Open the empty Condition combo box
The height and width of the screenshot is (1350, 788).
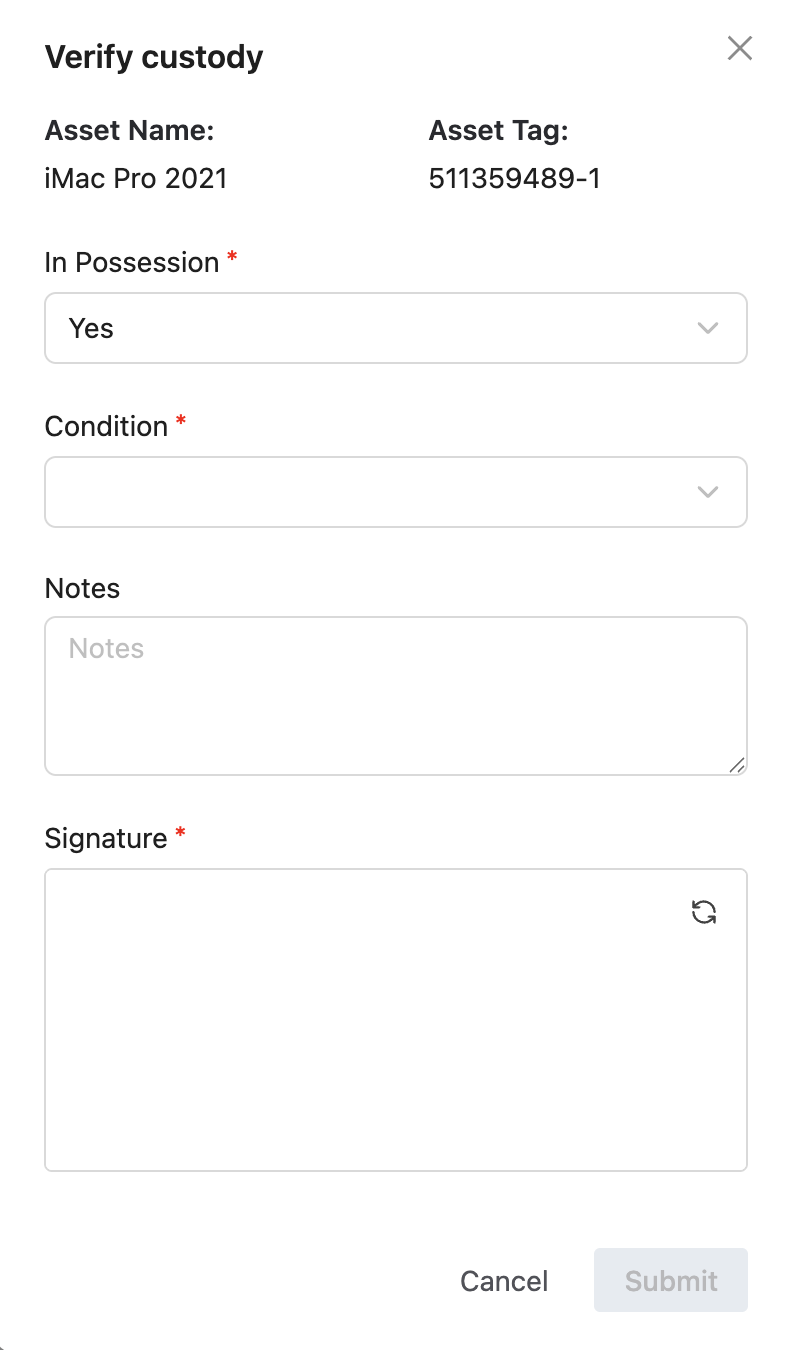click(396, 492)
